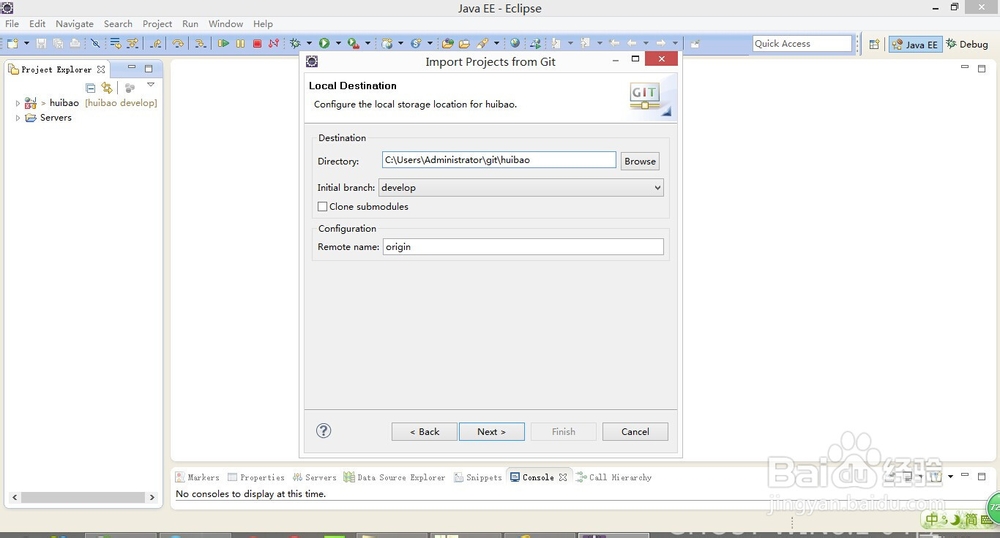Switch to the Data Source Explorer tab
Image resolution: width=1000 pixels, height=538 pixels.
point(394,477)
